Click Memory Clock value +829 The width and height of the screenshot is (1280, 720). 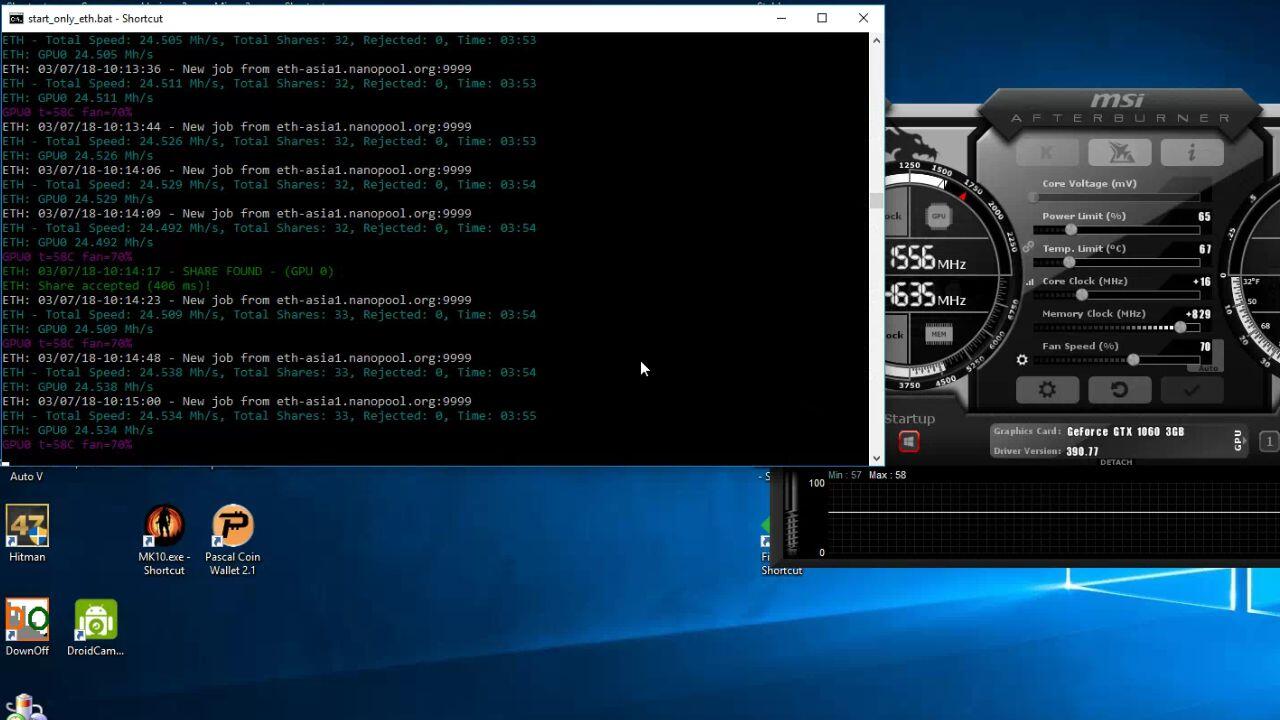coord(1198,314)
